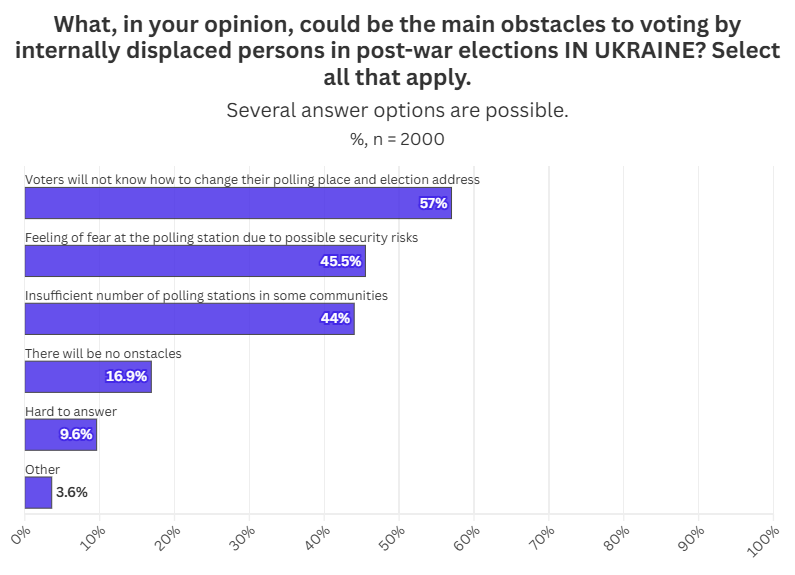Click the 'There will be no onstacles' label
This screenshot has width=795, height=575.
coord(103,354)
